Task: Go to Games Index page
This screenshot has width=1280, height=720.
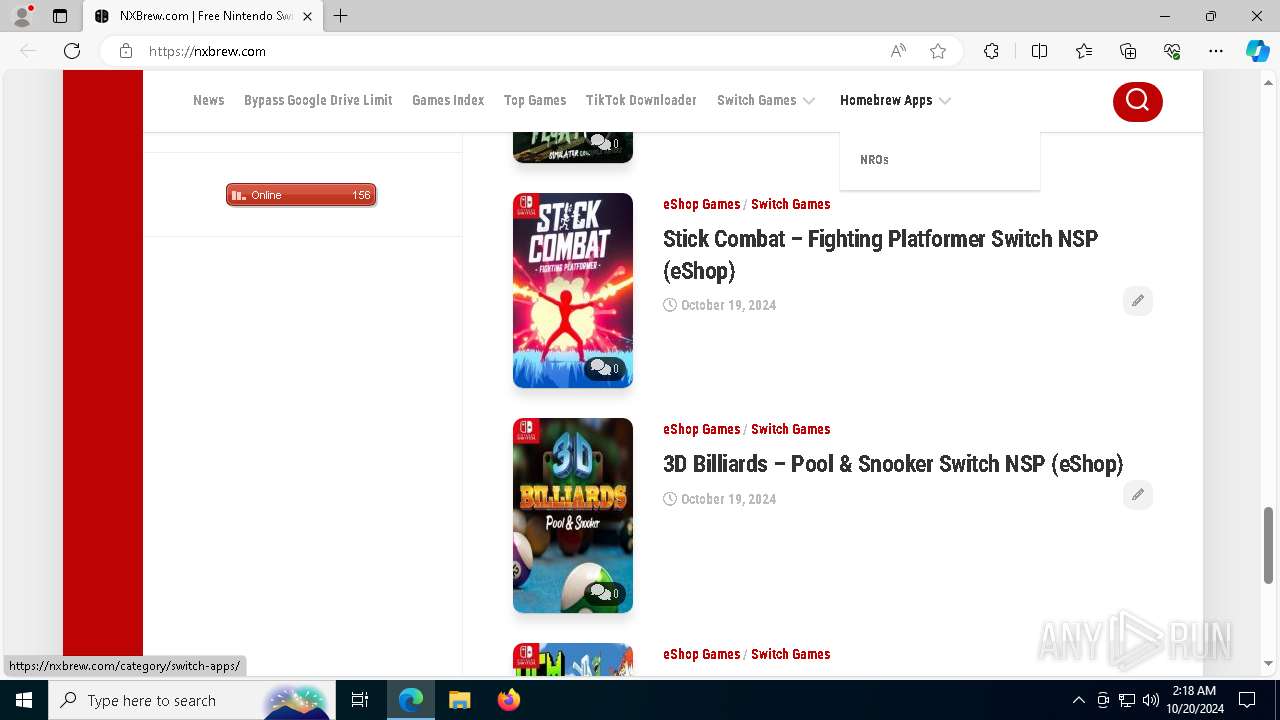Action: coord(448,100)
